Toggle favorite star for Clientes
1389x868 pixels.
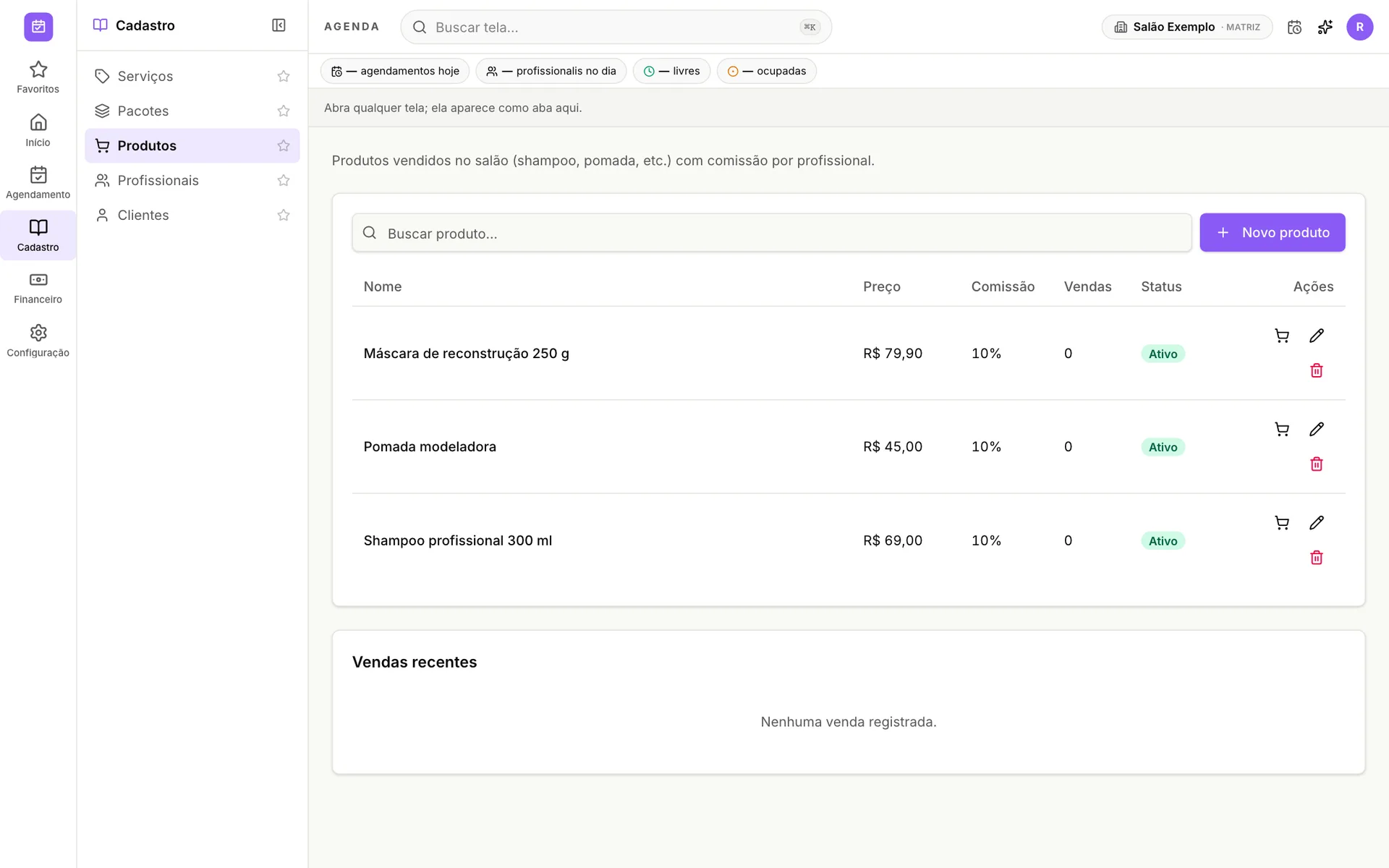(x=284, y=215)
